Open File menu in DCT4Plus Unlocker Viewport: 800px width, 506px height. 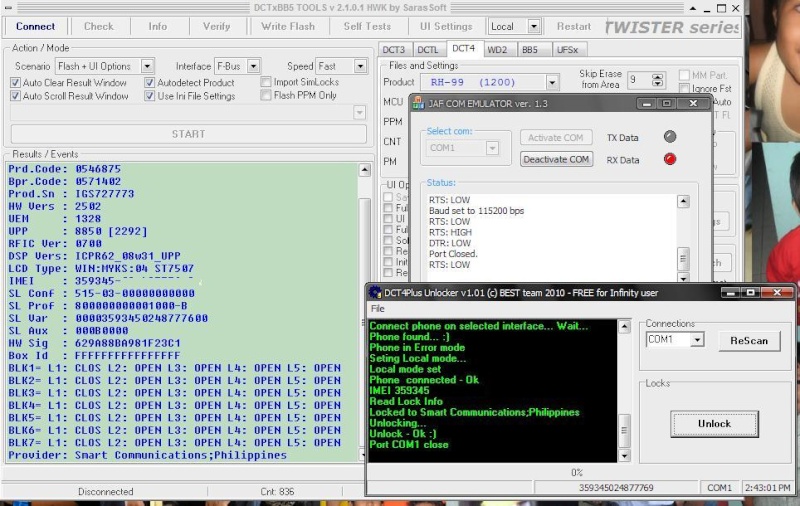click(378, 309)
